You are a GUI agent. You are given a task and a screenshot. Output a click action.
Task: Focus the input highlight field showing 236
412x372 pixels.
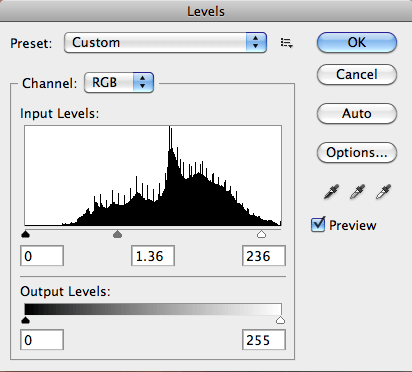[x=264, y=256]
